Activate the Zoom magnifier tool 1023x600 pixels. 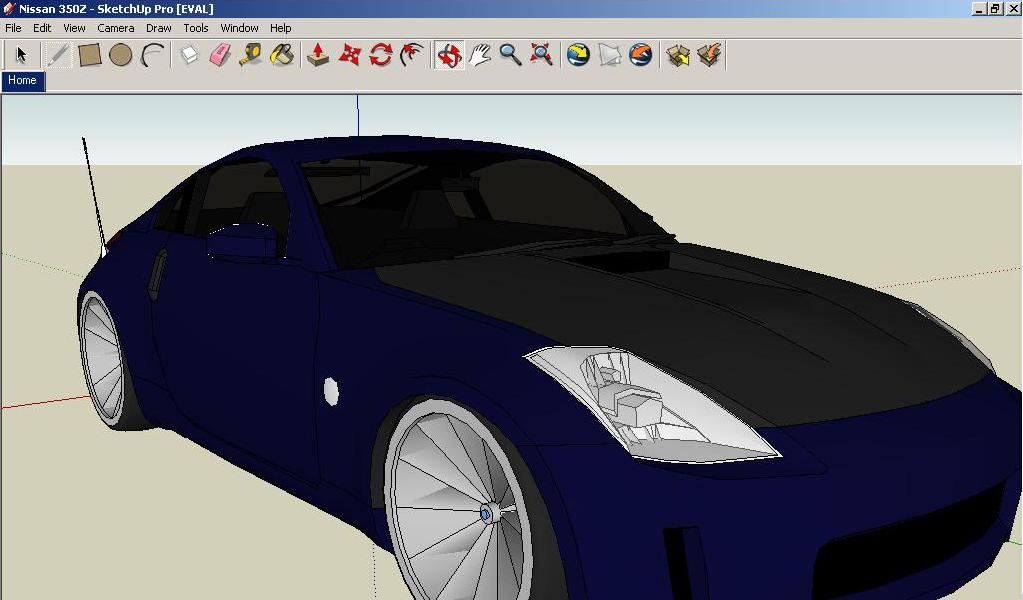[x=511, y=55]
